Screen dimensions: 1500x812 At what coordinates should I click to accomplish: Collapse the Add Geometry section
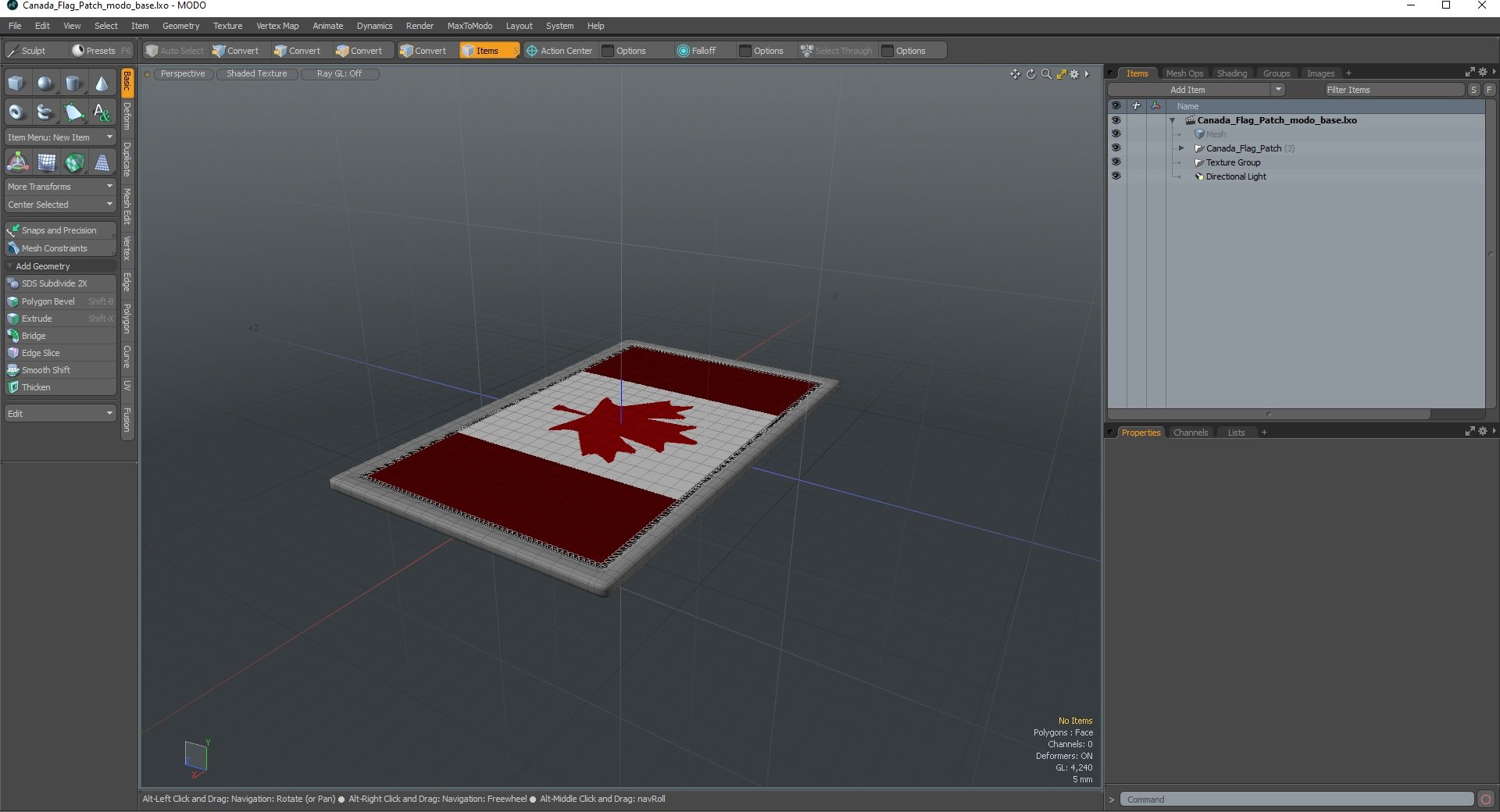coord(10,266)
